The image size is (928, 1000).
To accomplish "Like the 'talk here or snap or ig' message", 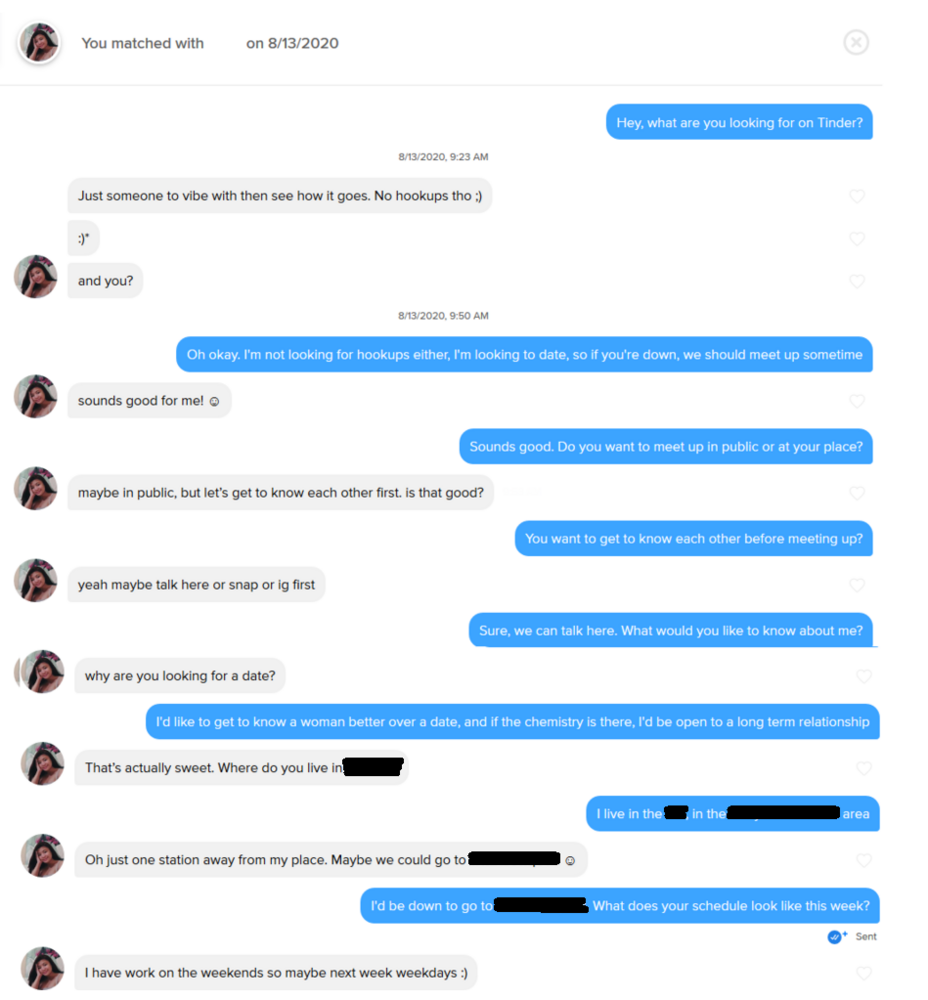I will [857, 585].
